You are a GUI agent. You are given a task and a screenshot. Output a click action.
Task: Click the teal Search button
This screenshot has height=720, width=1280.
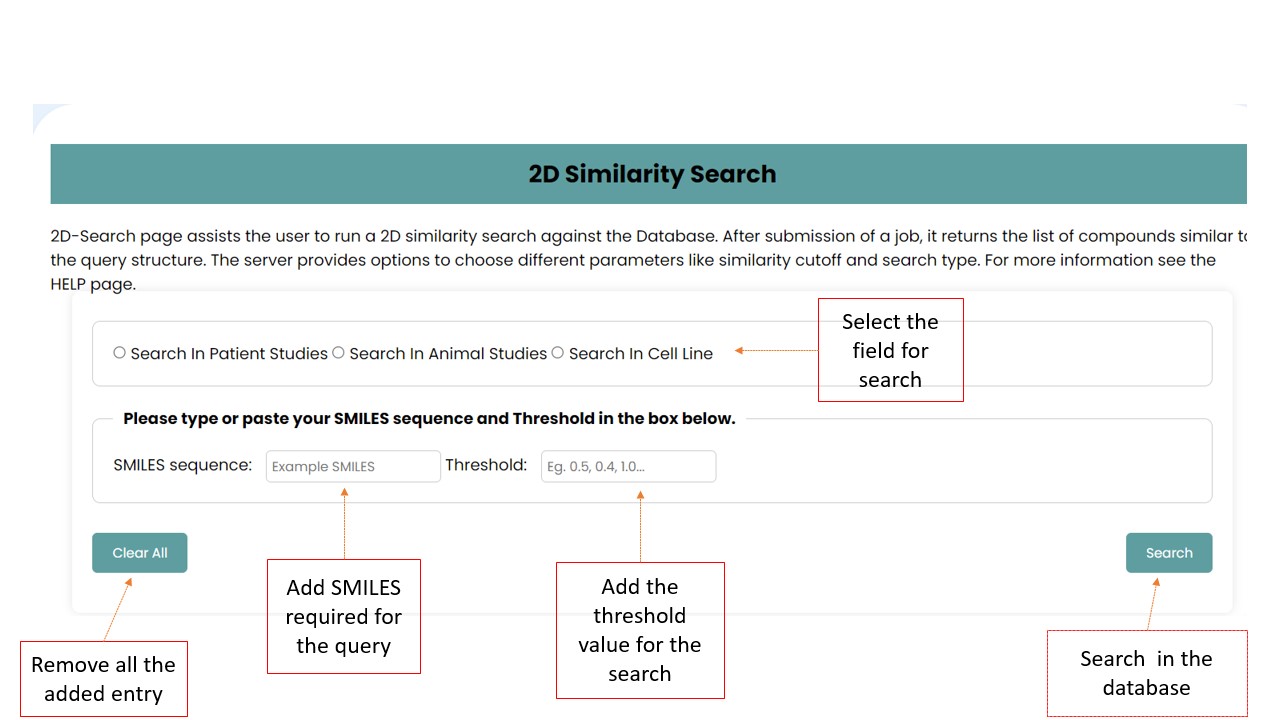[1168, 553]
